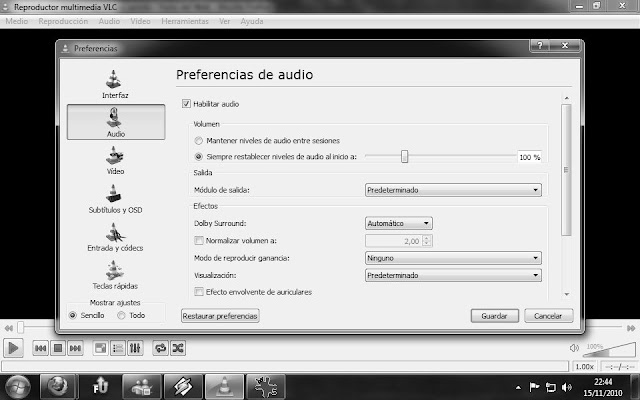Open the Ver menu

[x=225, y=21]
